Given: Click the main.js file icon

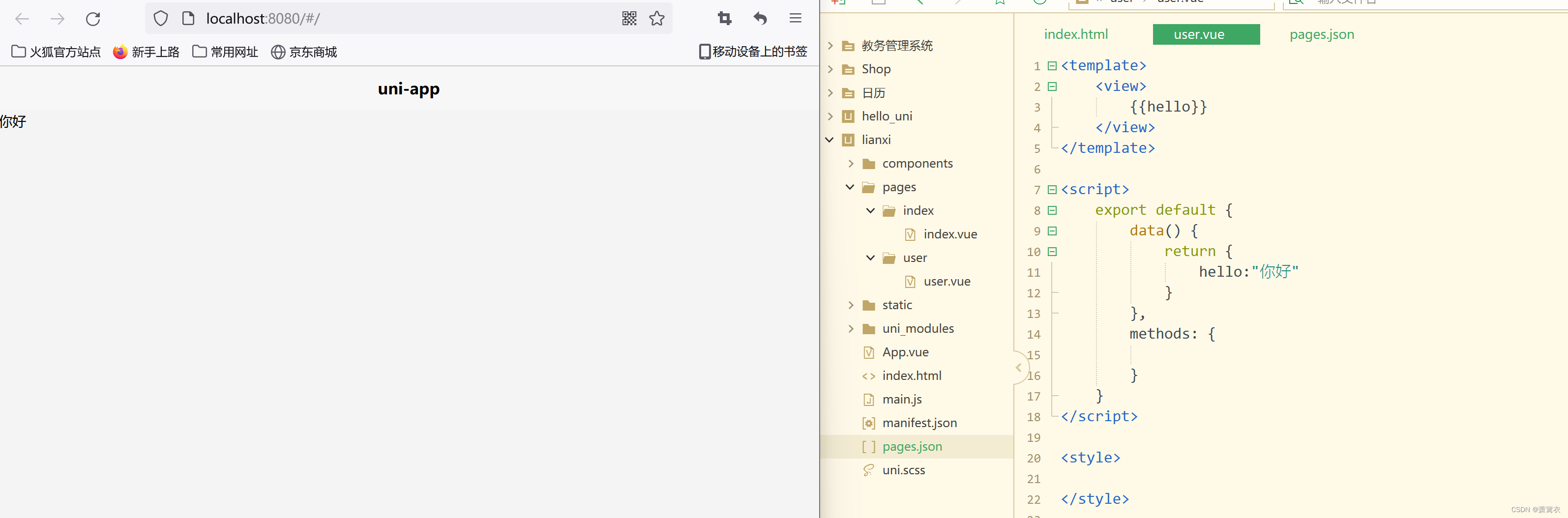Looking at the screenshot, I should [869, 399].
